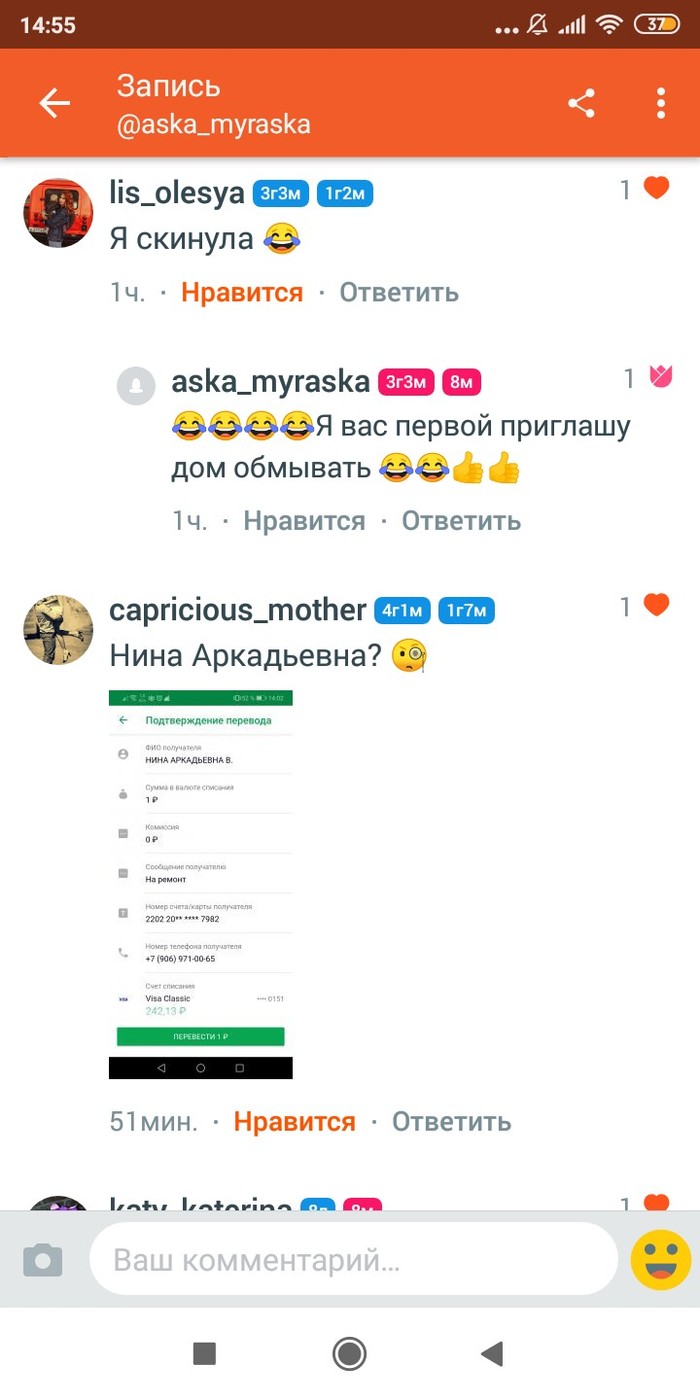Open capricious_mother profile avatar
Screen dimensions: 700x1400
[58, 630]
